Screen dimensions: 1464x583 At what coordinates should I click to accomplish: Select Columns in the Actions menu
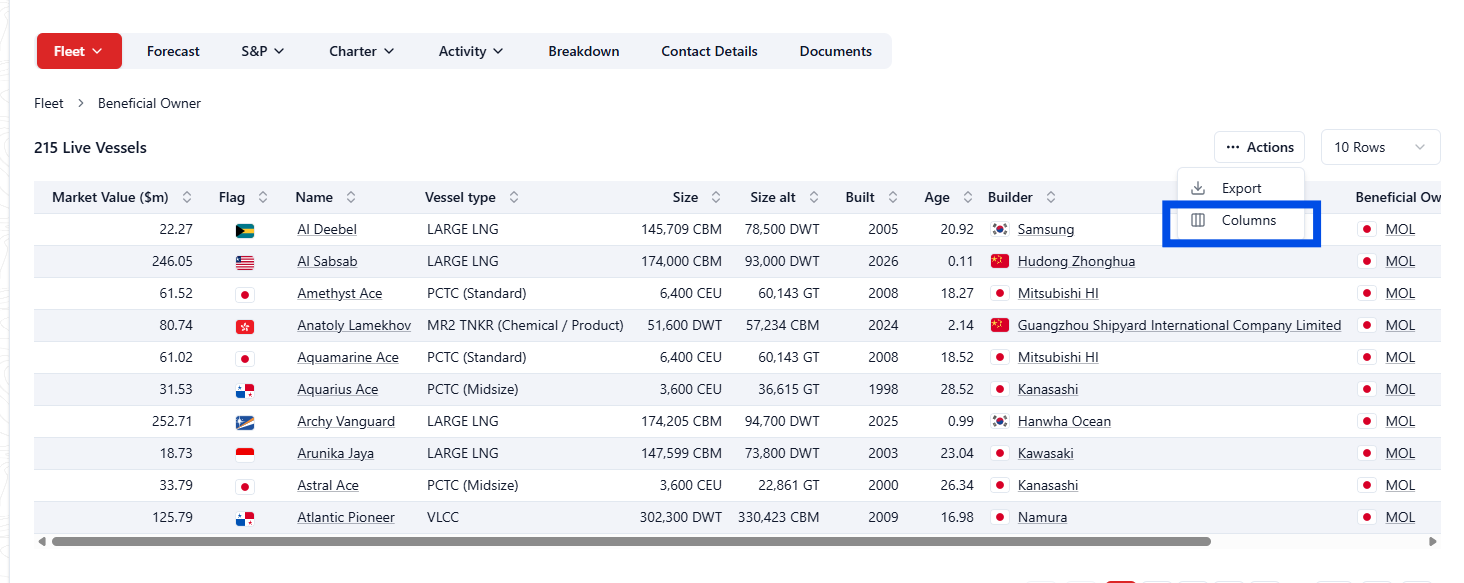point(1241,220)
